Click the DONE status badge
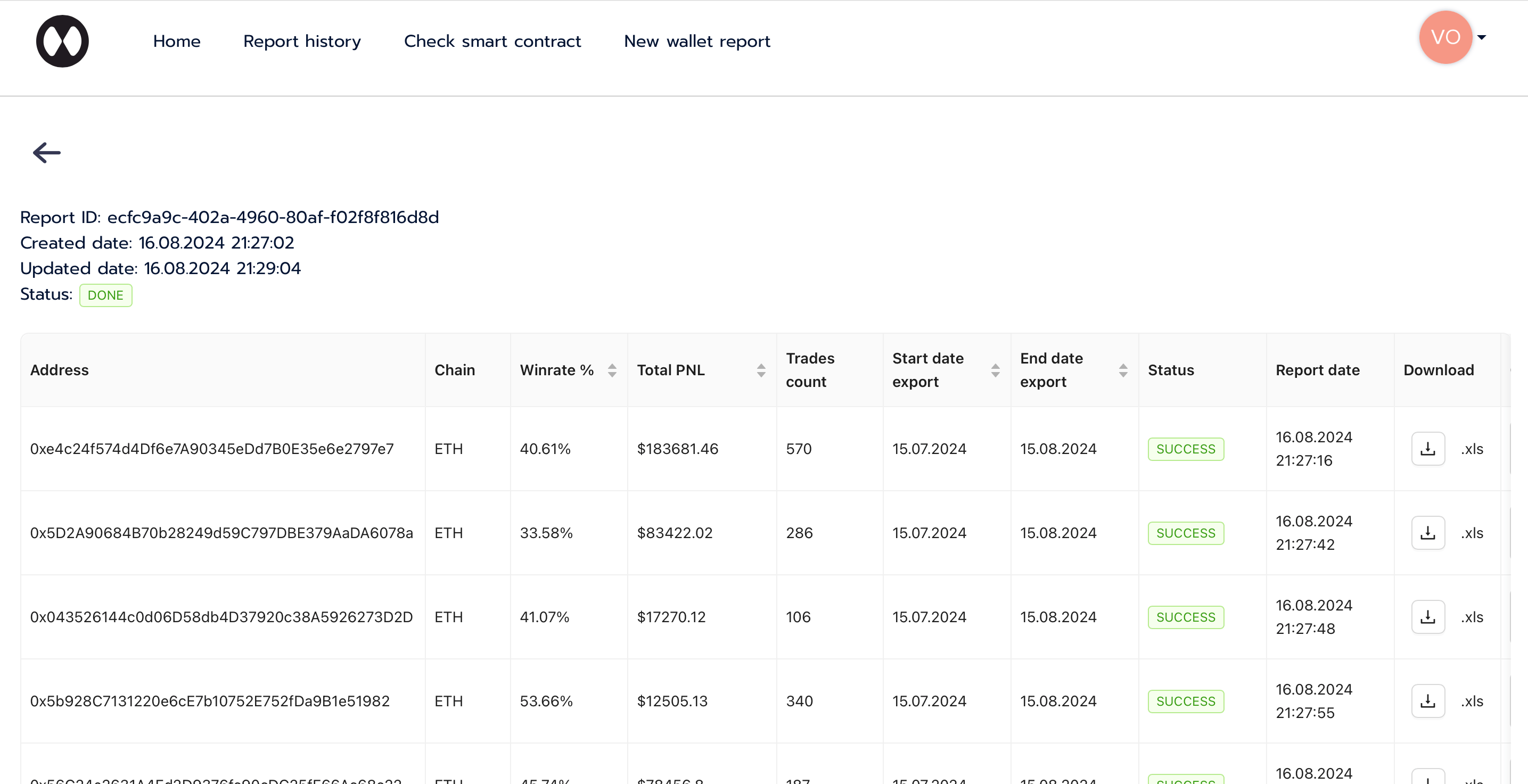The image size is (1528, 784). (105, 295)
